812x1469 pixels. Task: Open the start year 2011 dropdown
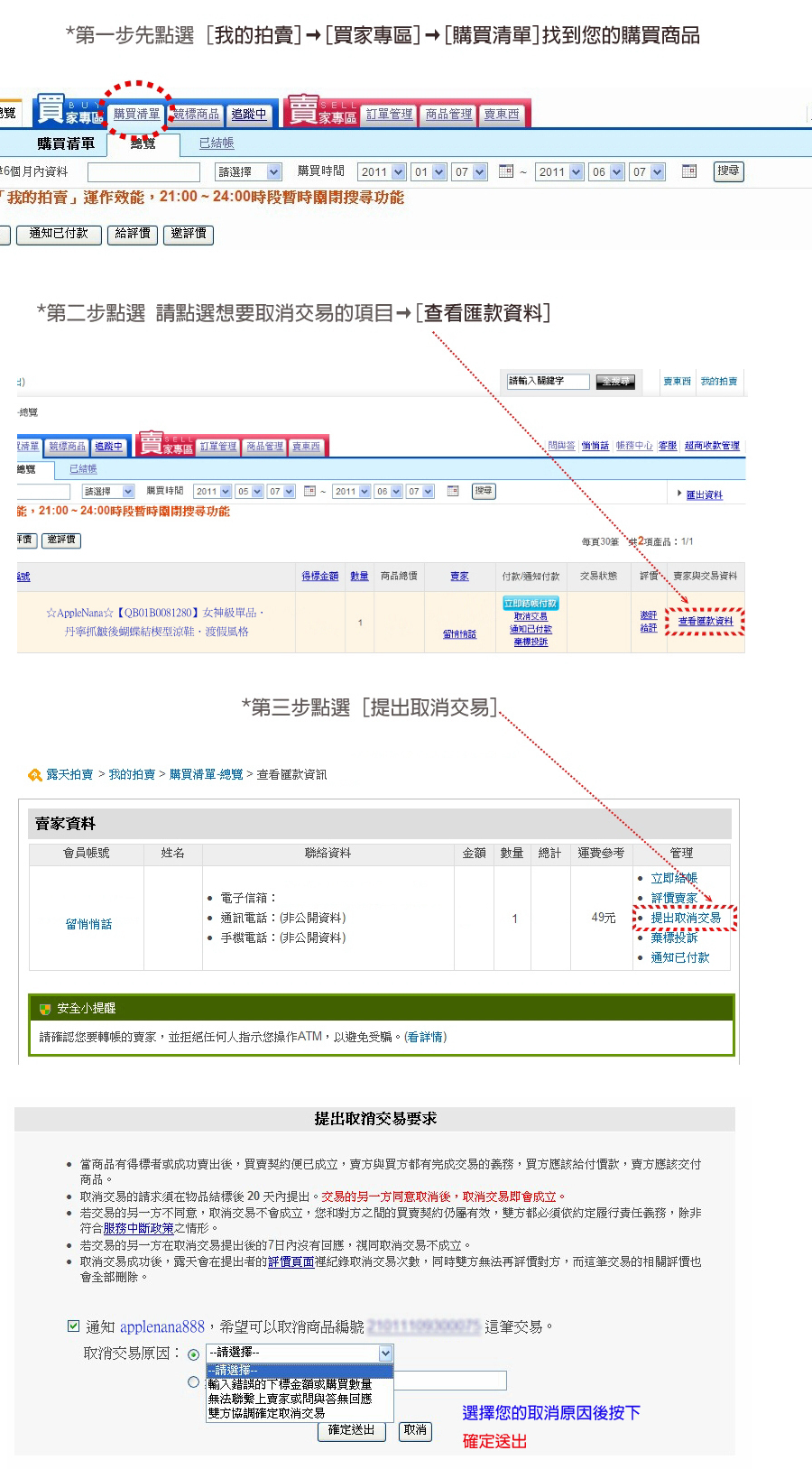(382, 171)
